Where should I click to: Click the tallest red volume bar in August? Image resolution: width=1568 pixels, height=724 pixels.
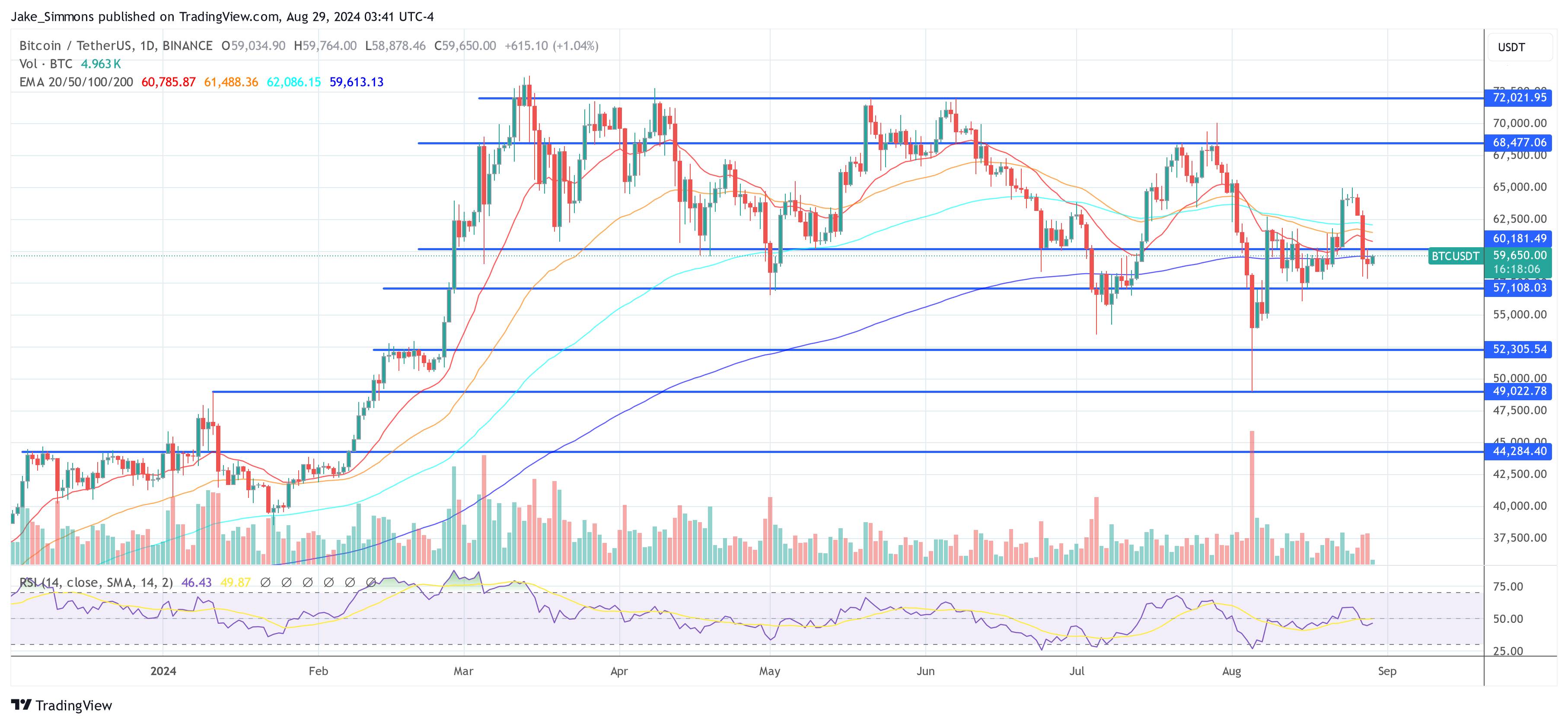pyautogui.click(x=1252, y=498)
